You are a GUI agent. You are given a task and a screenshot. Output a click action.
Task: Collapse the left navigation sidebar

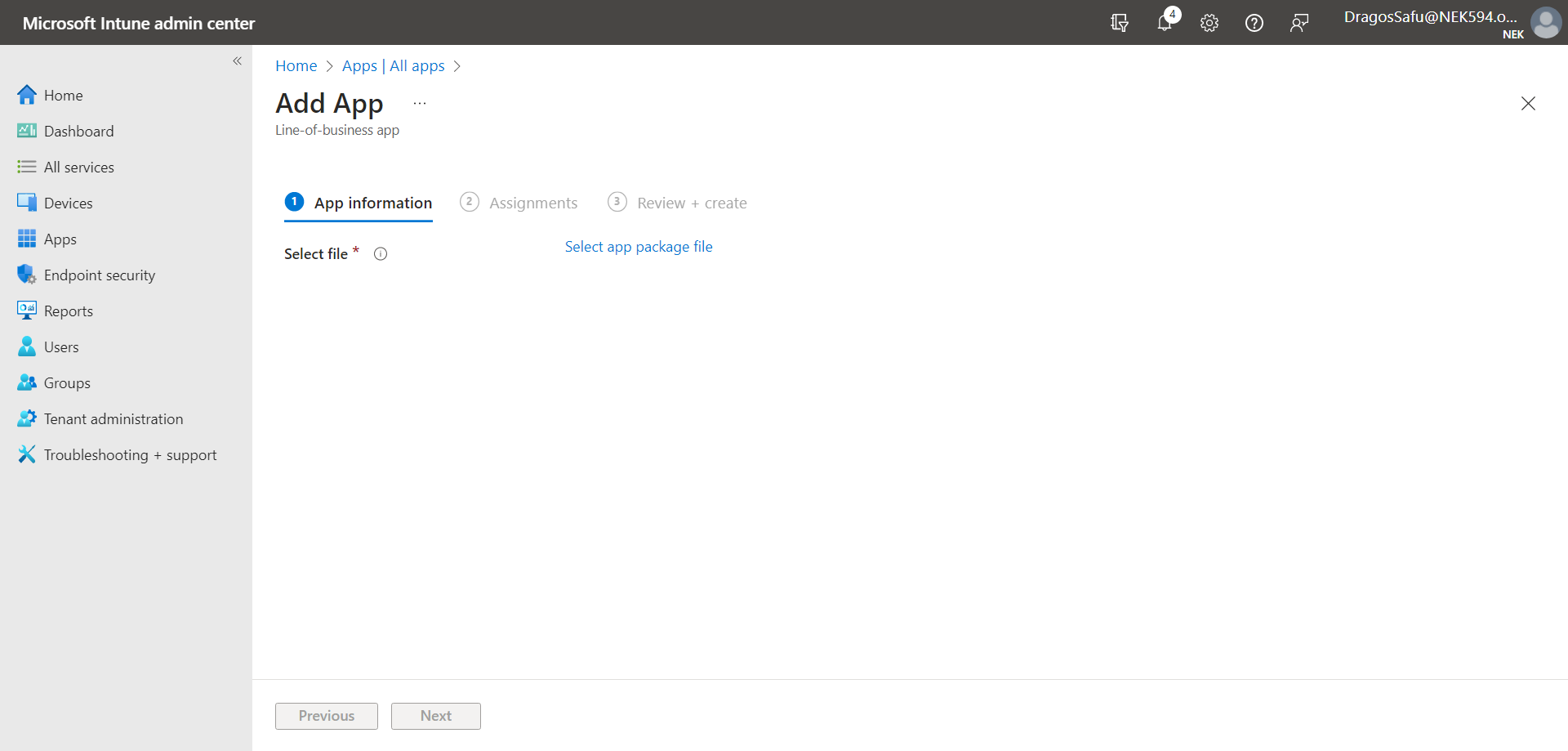coord(238,61)
